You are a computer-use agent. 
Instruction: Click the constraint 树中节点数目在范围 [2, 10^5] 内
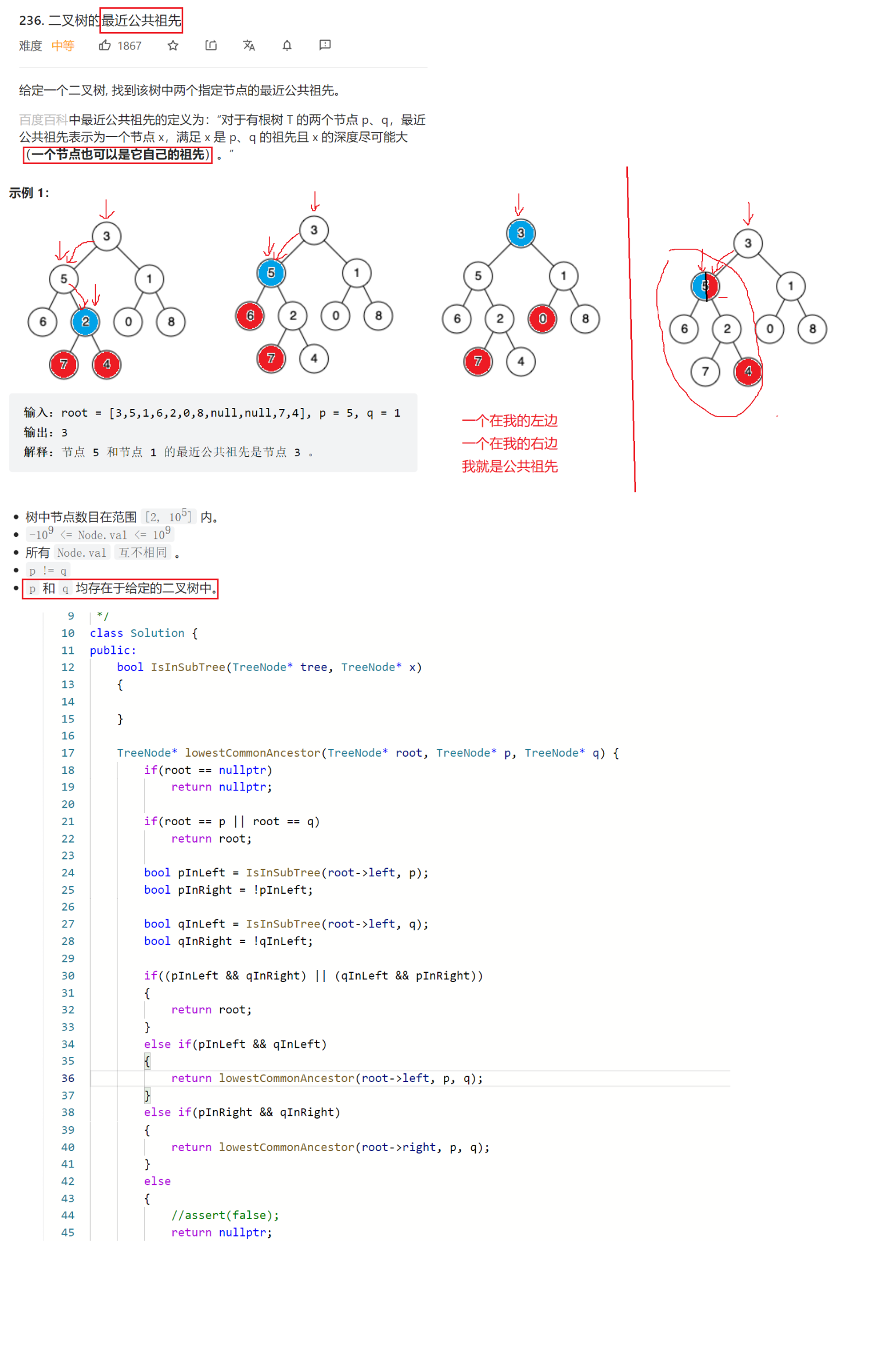(121, 517)
